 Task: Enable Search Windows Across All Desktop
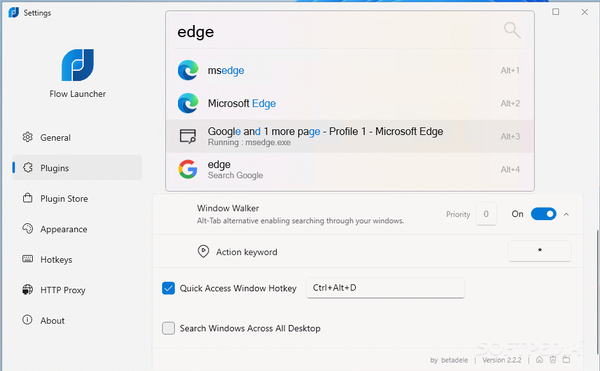point(168,328)
